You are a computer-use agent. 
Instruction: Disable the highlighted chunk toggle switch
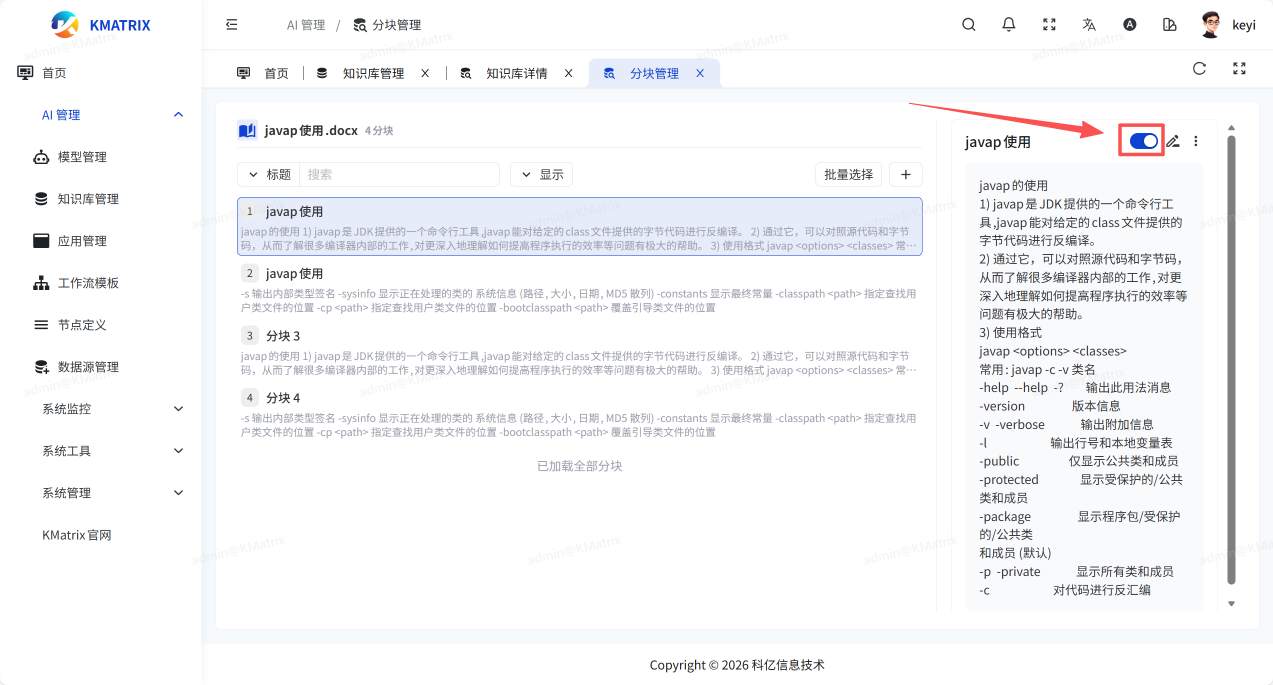click(1141, 140)
